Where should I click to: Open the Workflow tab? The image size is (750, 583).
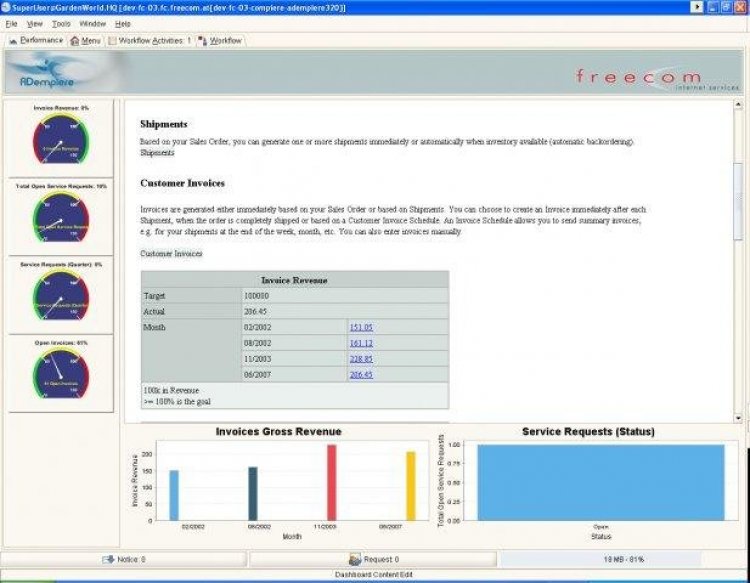click(x=220, y=41)
